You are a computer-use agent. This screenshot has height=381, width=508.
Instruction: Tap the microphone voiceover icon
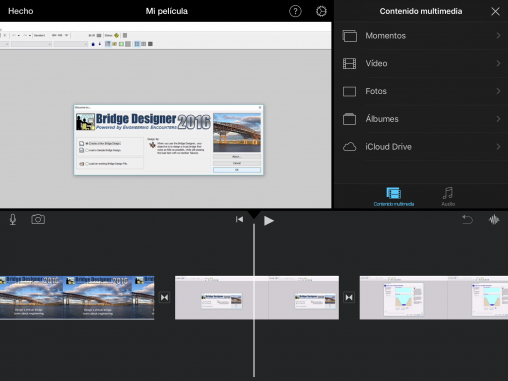(13, 220)
